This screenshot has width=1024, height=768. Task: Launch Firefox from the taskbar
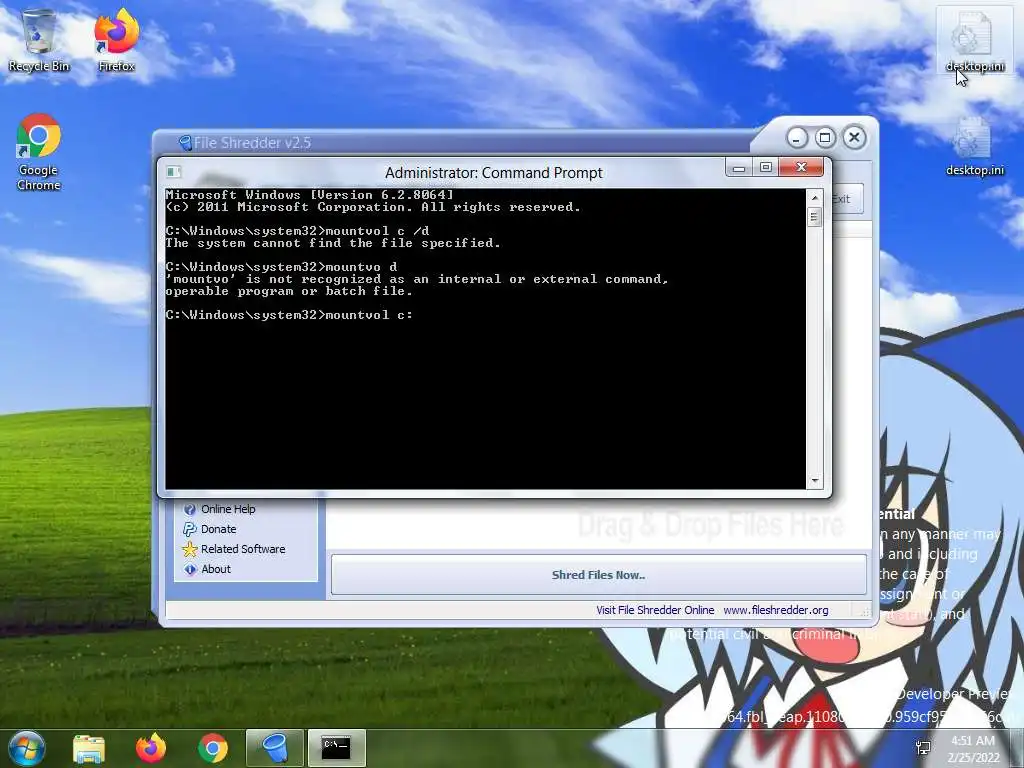pyautogui.click(x=151, y=748)
